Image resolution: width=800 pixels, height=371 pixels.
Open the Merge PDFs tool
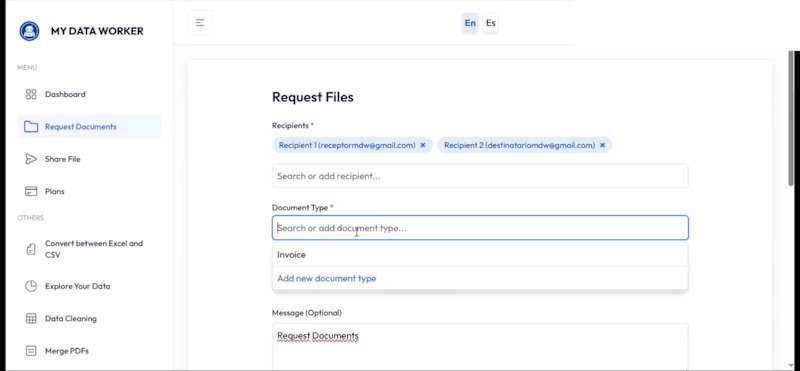click(x=89, y=351)
